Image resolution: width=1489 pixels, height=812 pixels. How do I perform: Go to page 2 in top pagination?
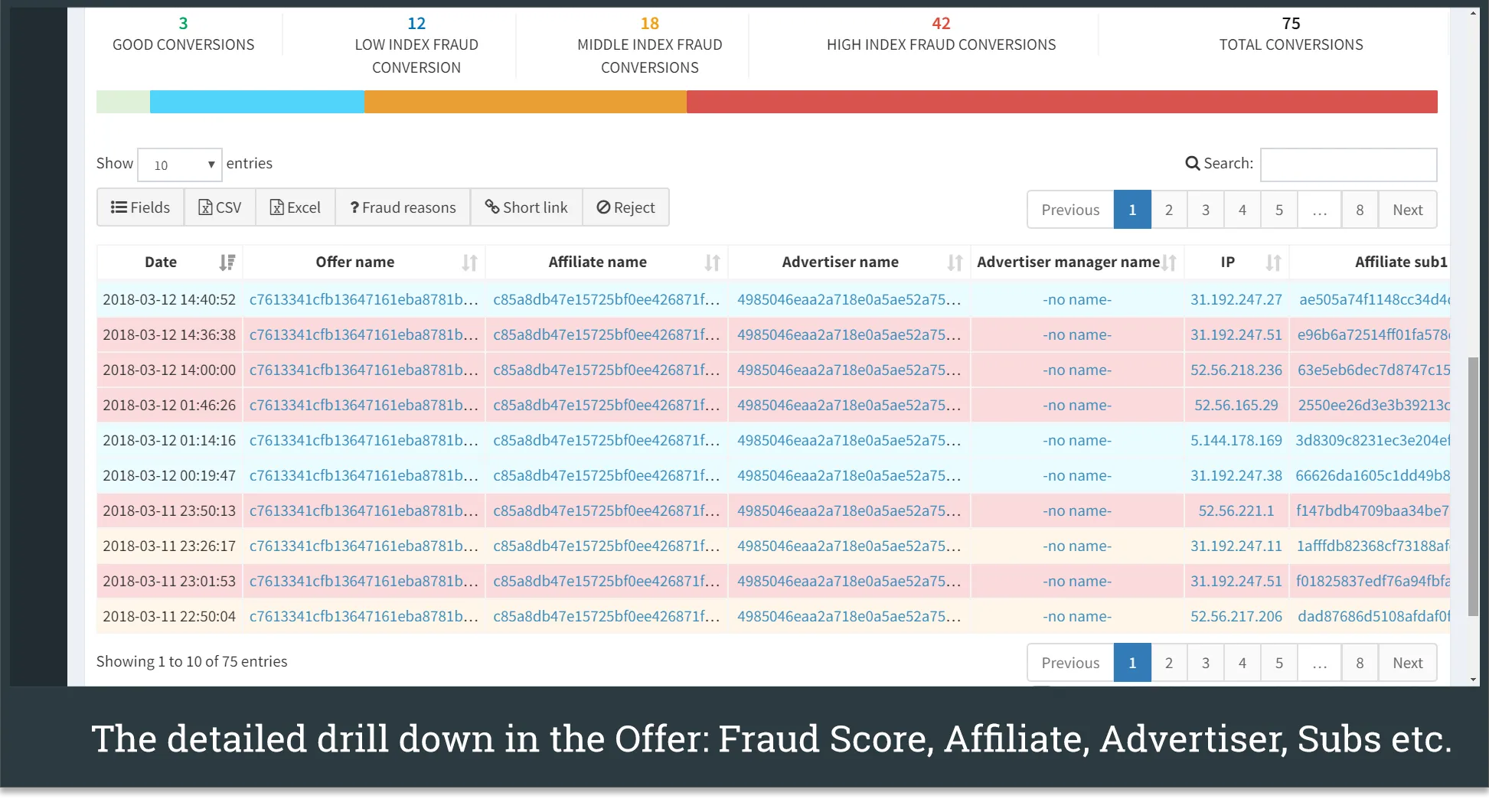(x=1168, y=210)
